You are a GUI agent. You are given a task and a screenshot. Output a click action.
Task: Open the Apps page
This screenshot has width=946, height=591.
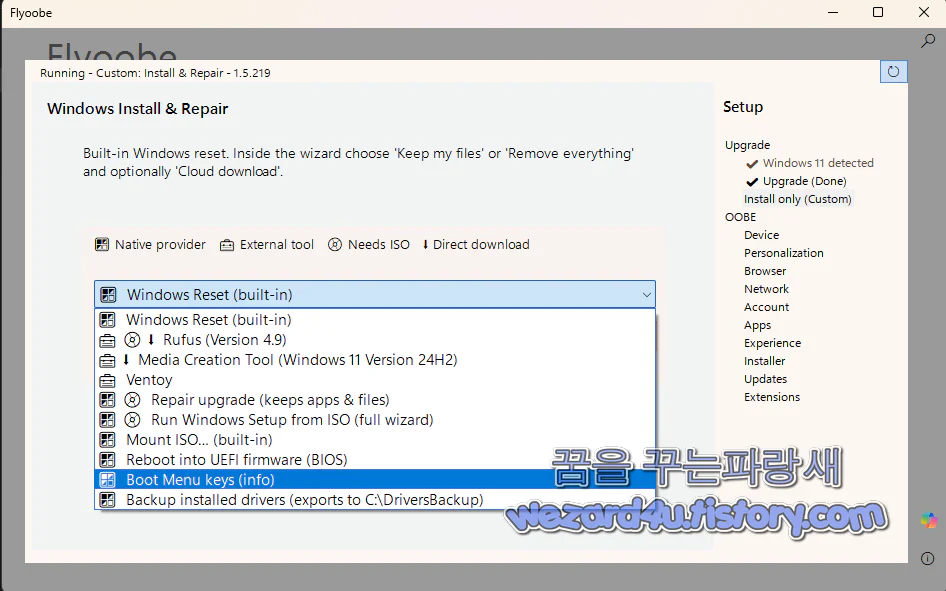758,326
